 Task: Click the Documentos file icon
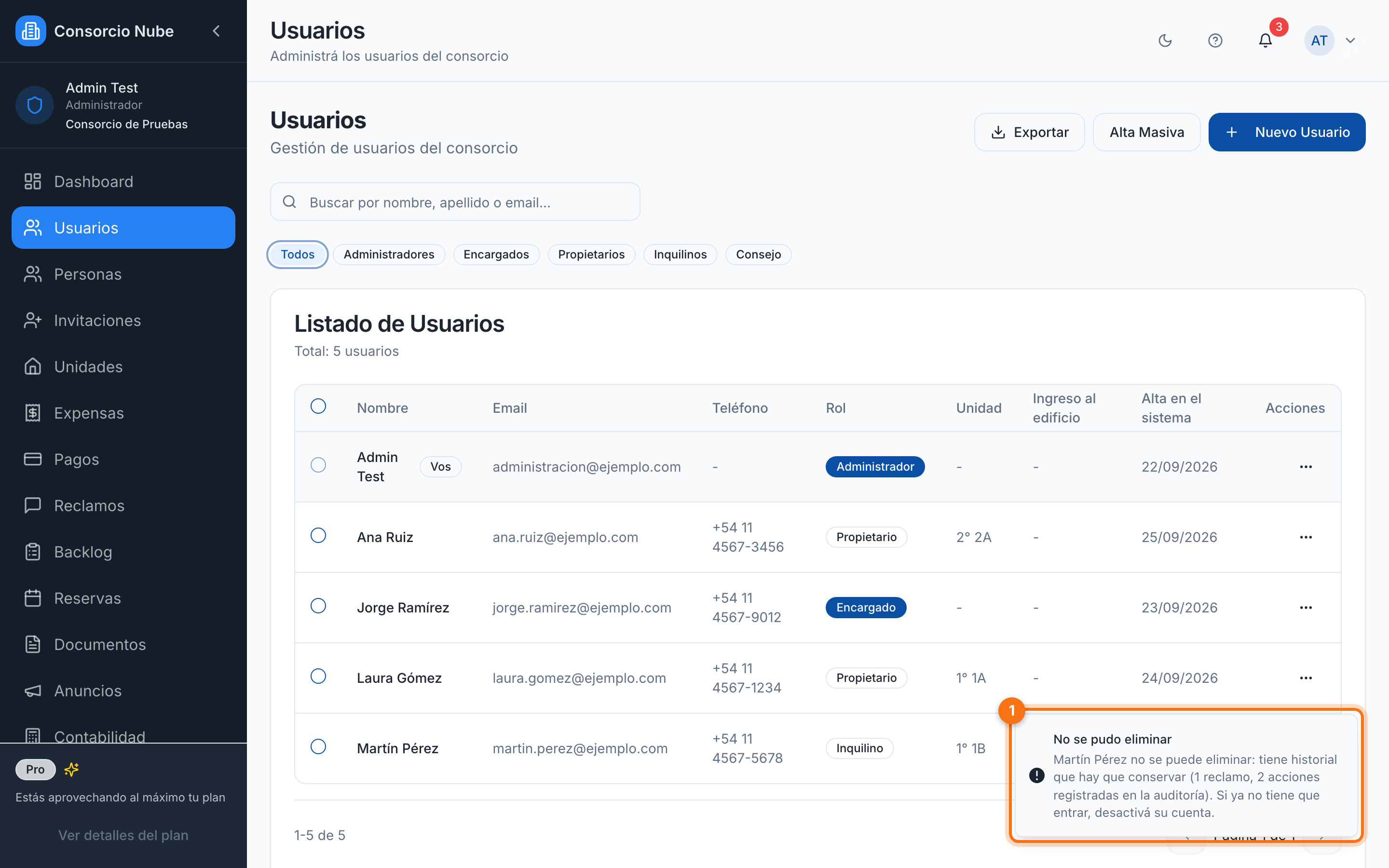click(33, 644)
